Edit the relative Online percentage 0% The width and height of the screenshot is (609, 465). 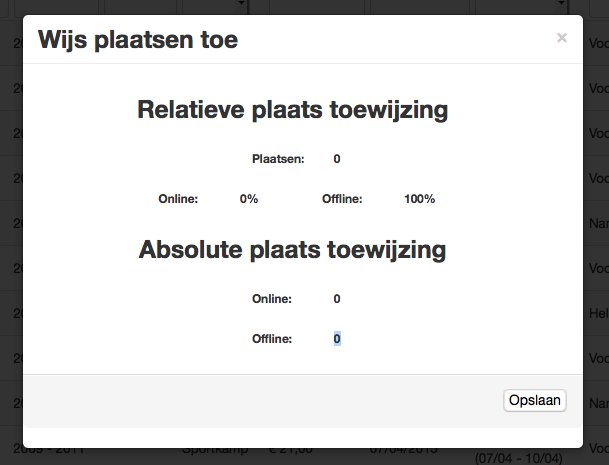[x=249, y=199]
